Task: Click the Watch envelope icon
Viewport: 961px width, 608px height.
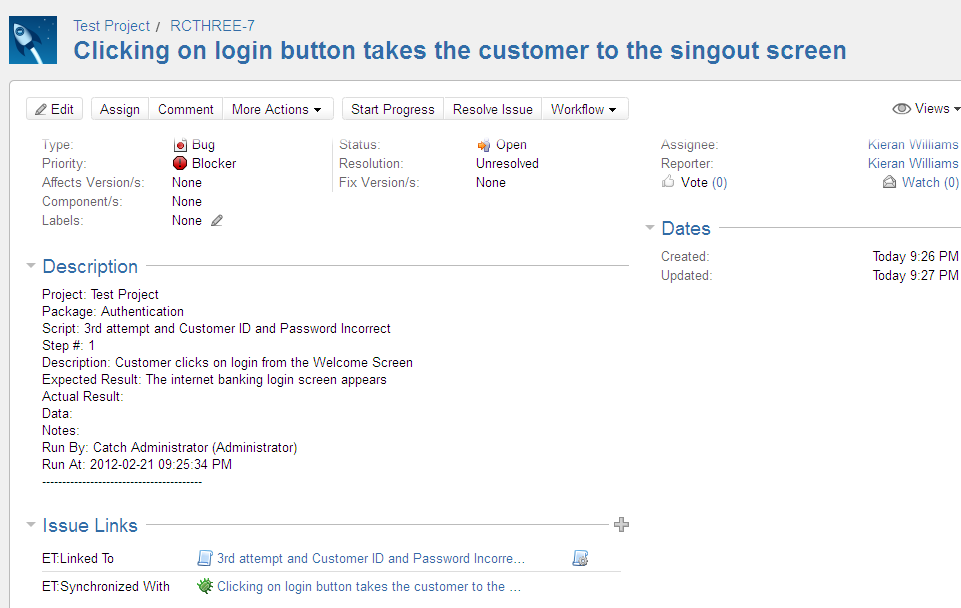Action: click(889, 182)
